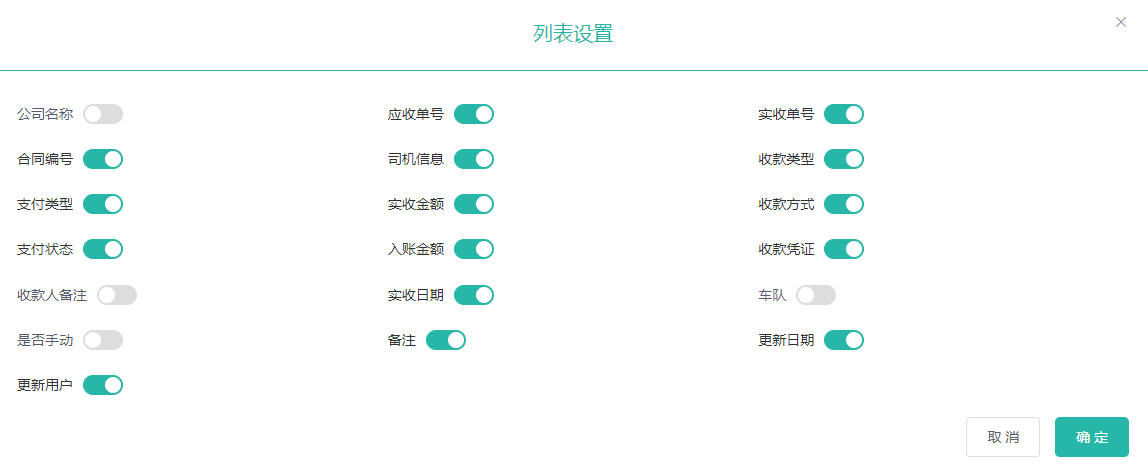1148x465 pixels.
Task: Click the 取消 cancel button
Action: click(x=1003, y=437)
